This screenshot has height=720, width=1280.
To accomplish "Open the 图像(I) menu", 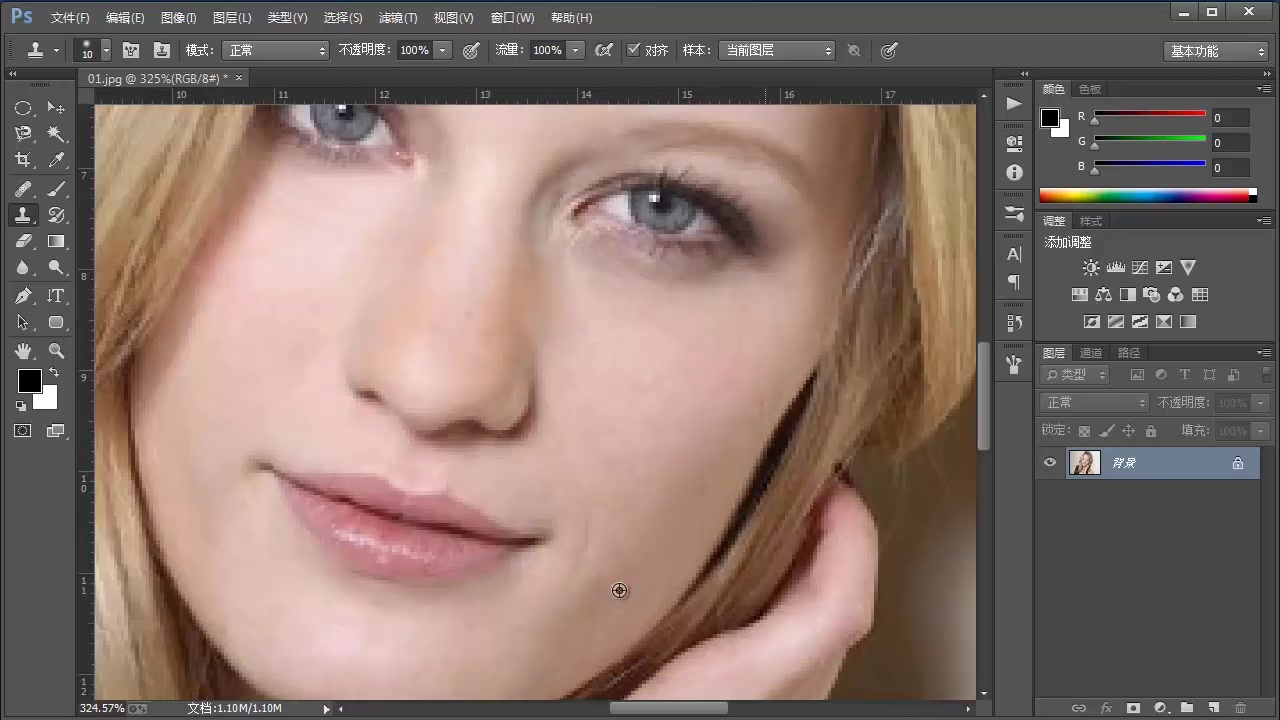I will (179, 18).
